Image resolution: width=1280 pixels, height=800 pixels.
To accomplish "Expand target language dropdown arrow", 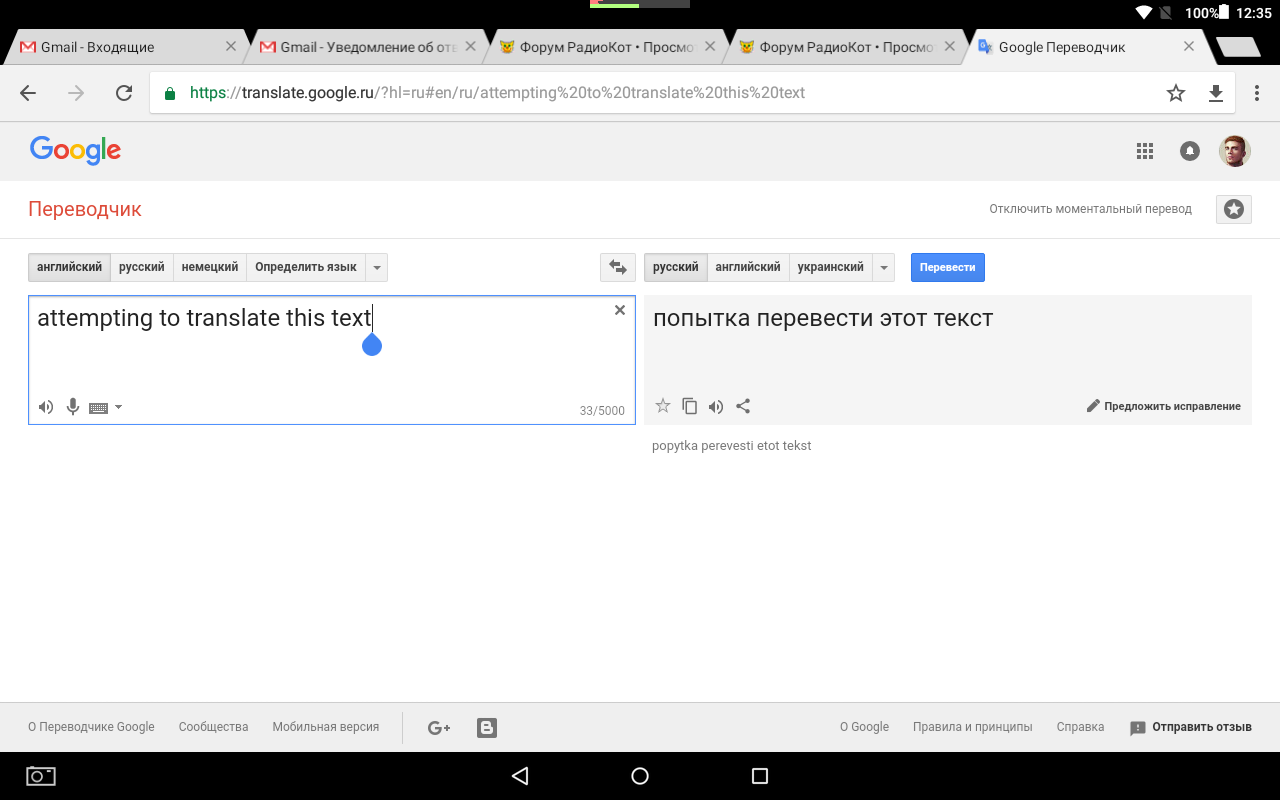I will [x=883, y=267].
